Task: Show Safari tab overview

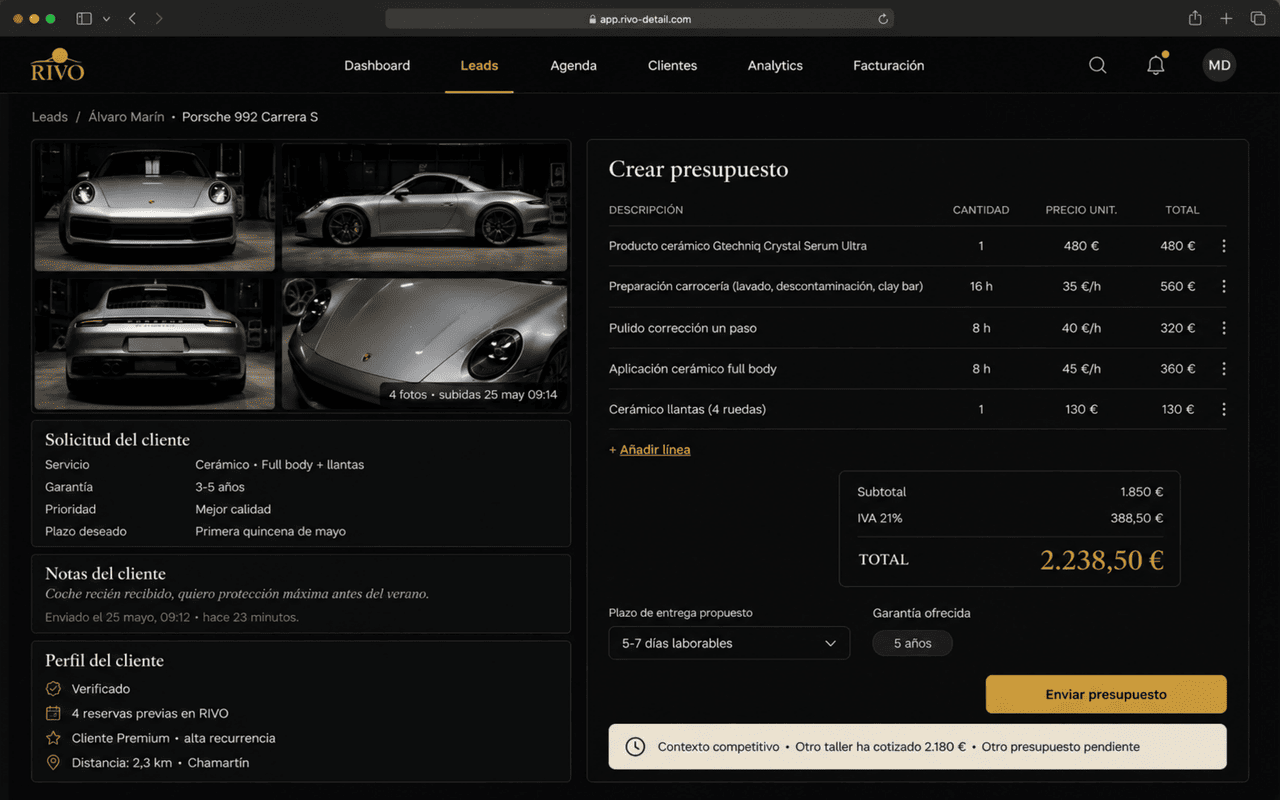Action: coord(1258,19)
